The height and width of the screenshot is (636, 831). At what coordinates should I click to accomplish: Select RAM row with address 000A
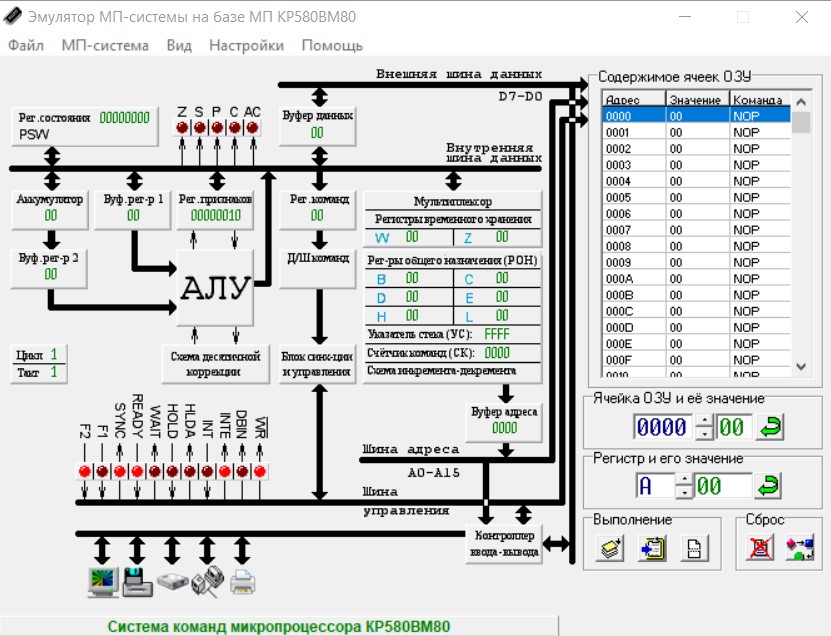click(696, 278)
